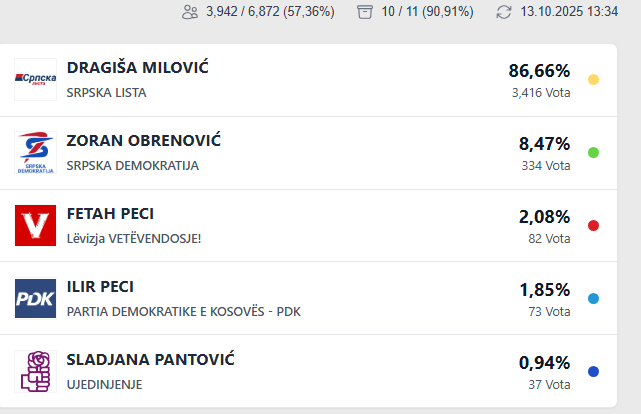This screenshot has height=414, width=641.
Task: Click the Vetëvendosje red V logo
Action: (35, 225)
